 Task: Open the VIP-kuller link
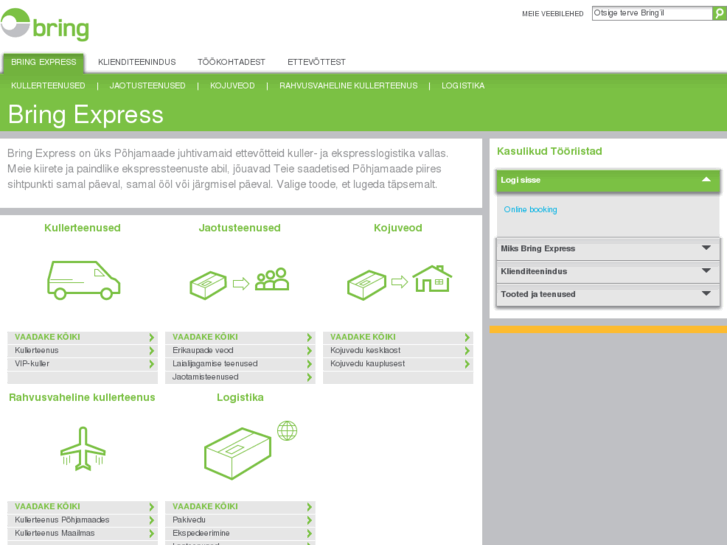pyautogui.click(x=32, y=364)
